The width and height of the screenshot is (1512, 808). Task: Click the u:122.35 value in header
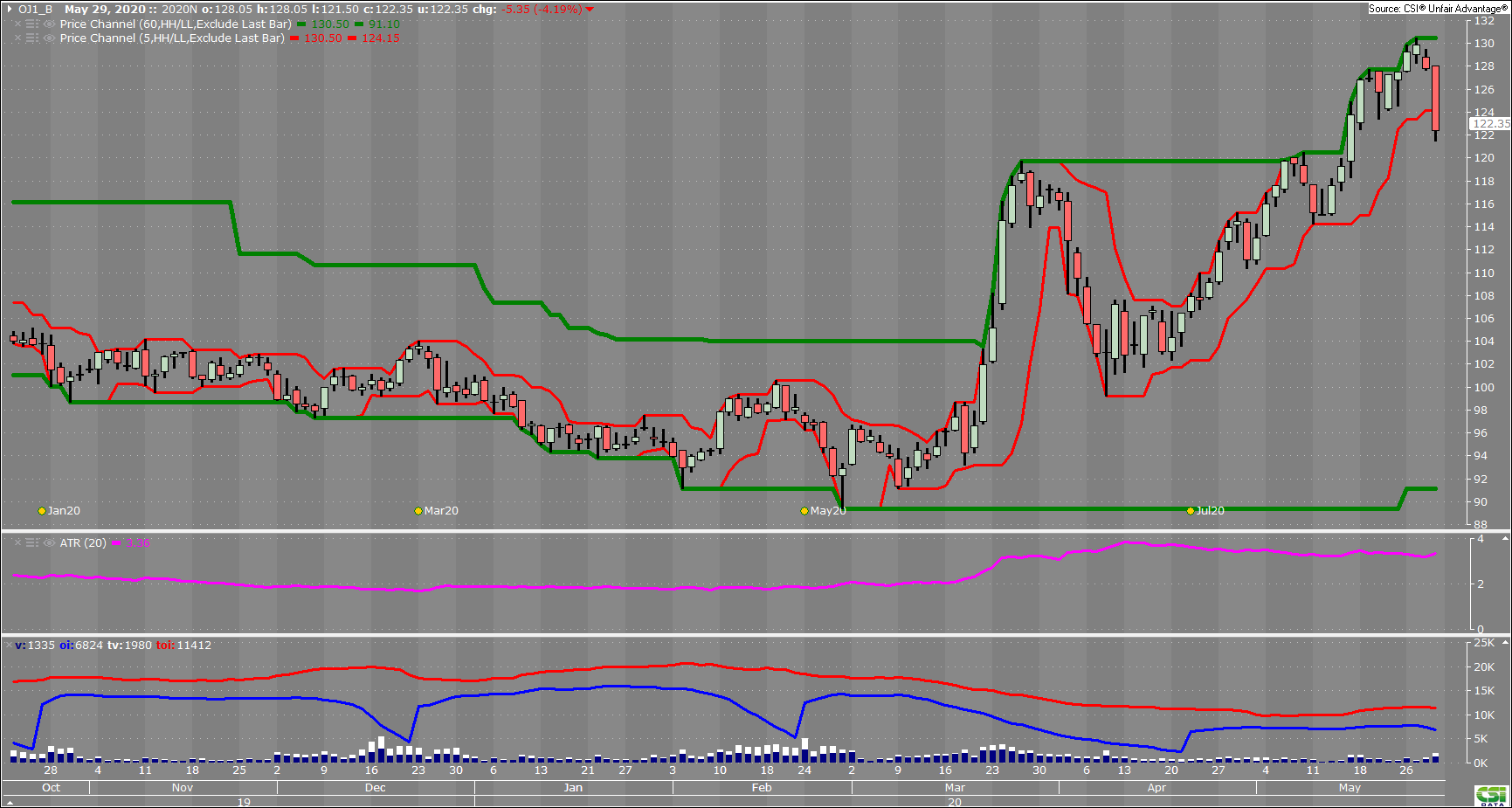[x=444, y=10]
